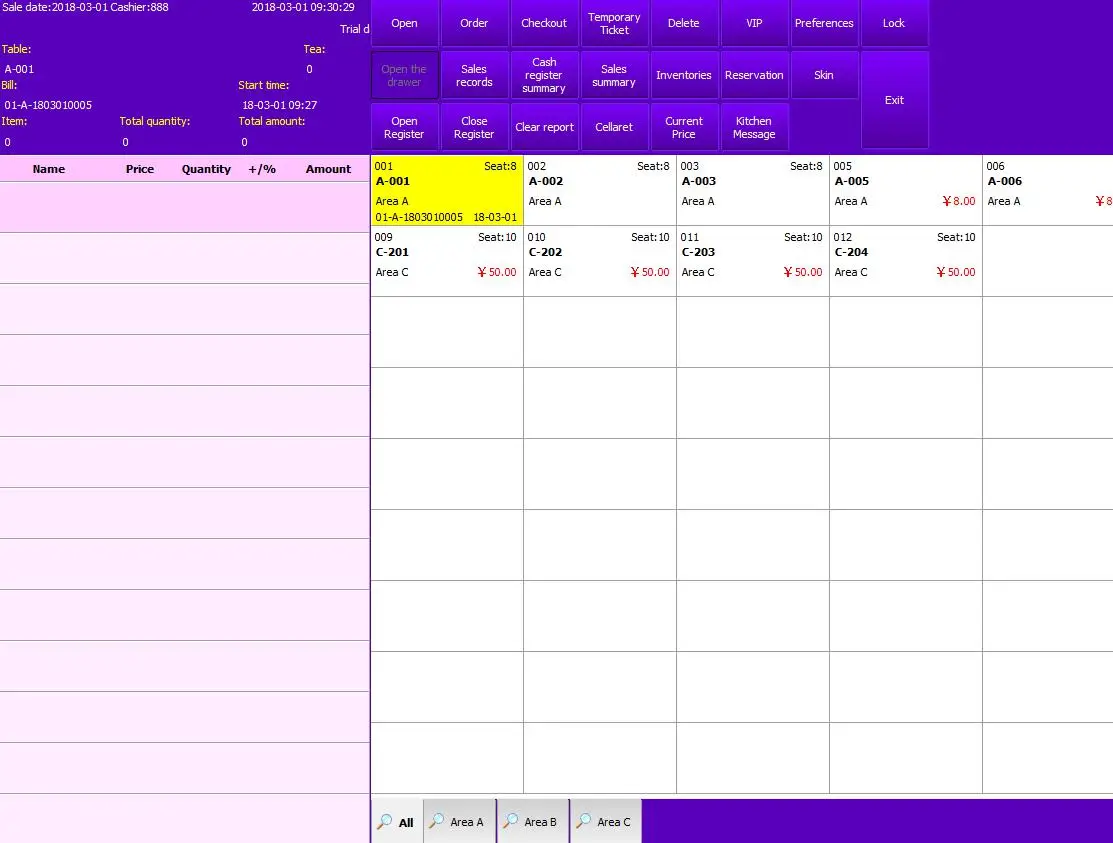Select table C-202 tile
This screenshot has width=1113, height=843.
click(x=599, y=261)
